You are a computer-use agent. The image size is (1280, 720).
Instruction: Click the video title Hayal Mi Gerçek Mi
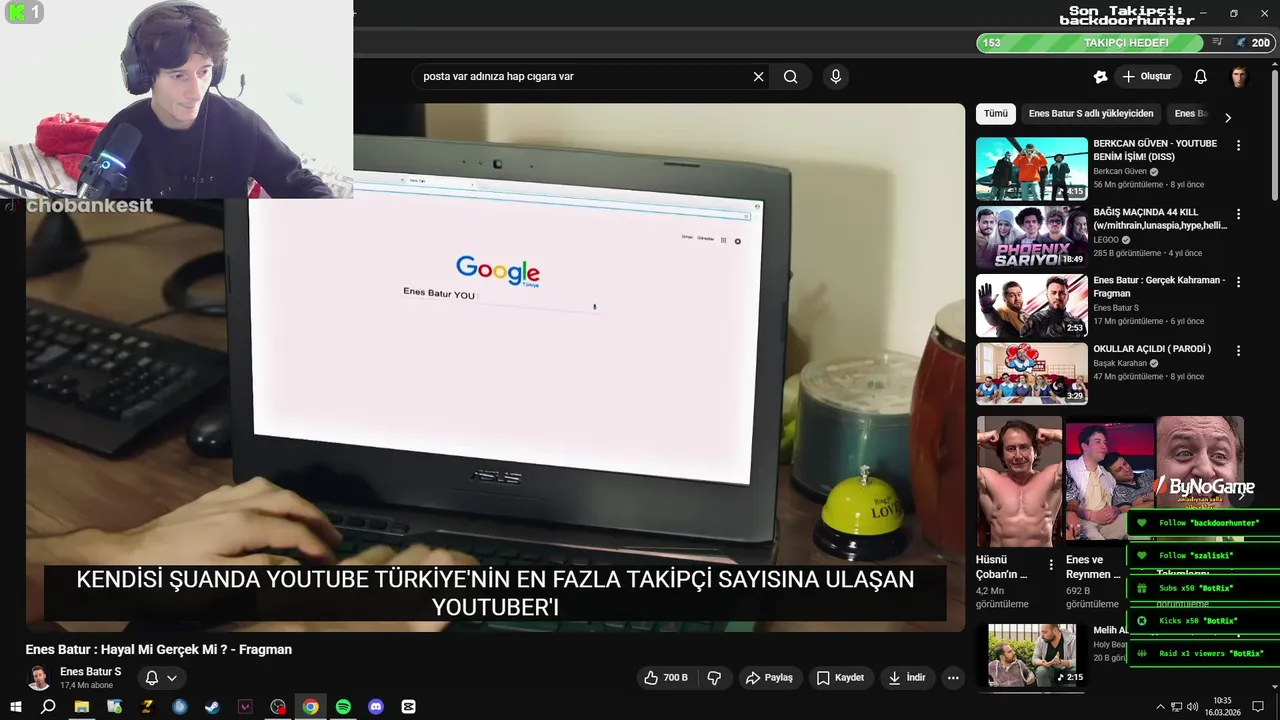(159, 650)
